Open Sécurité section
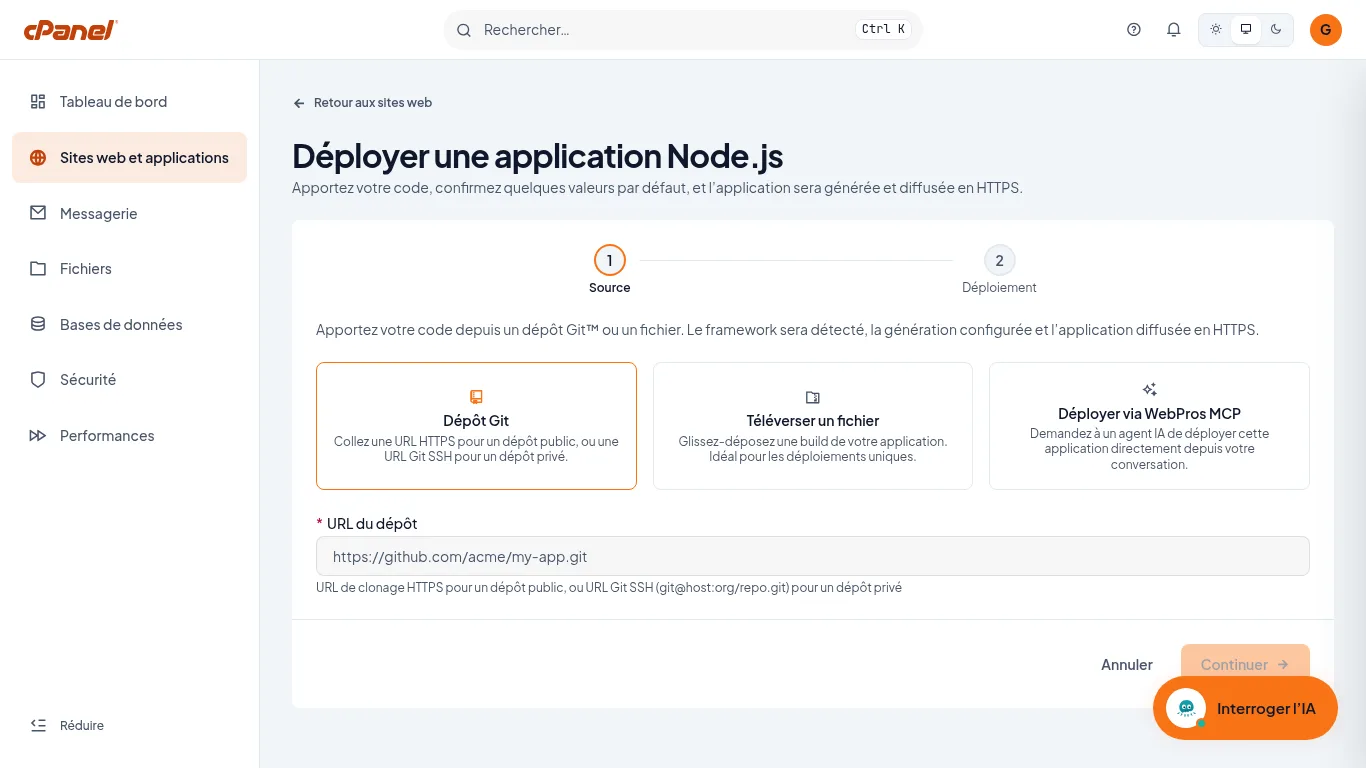The image size is (1366, 768). pyautogui.click(x=129, y=380)
